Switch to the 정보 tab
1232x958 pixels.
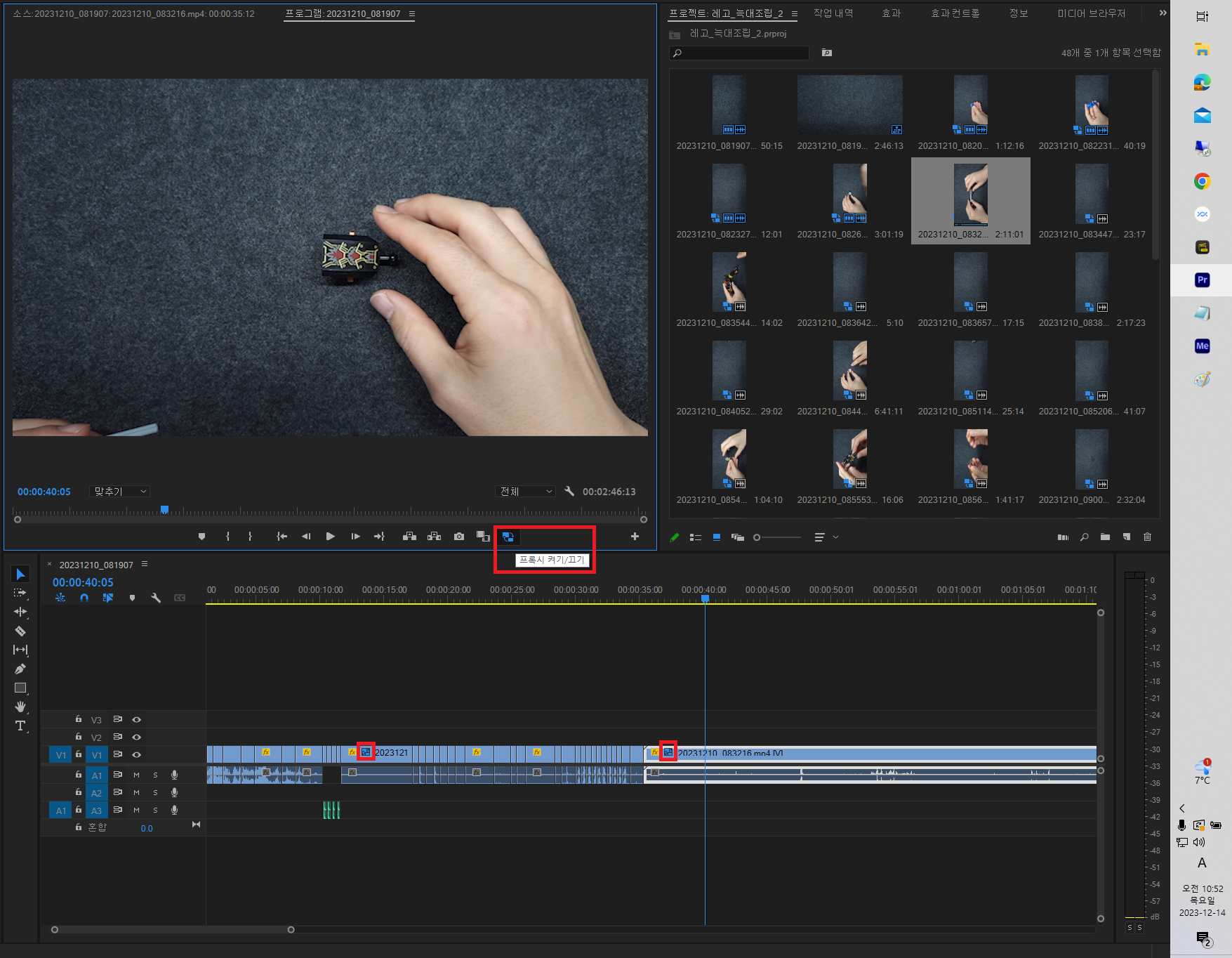pos(1019,13)
